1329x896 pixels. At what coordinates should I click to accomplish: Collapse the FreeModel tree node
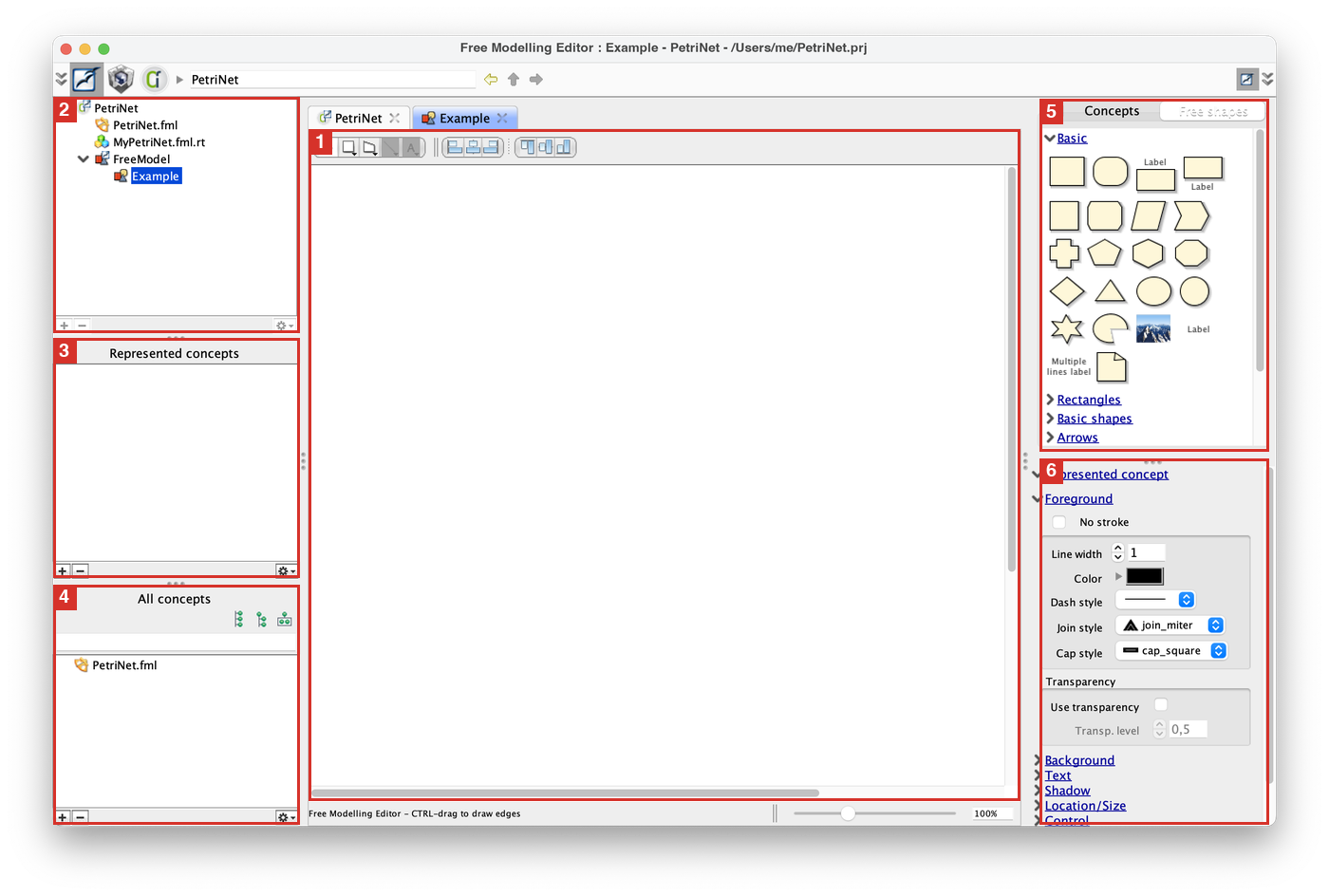click(x=84, y=159)
